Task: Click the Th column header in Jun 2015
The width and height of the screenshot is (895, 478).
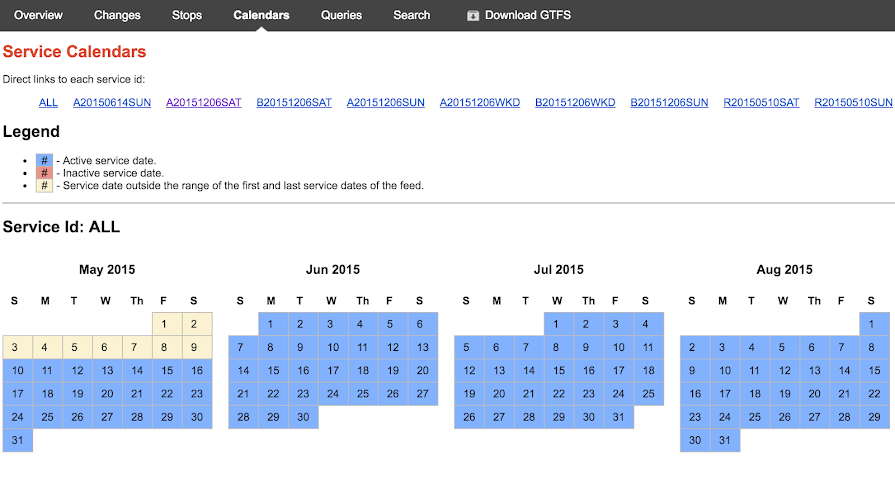Action: [362, 301]
